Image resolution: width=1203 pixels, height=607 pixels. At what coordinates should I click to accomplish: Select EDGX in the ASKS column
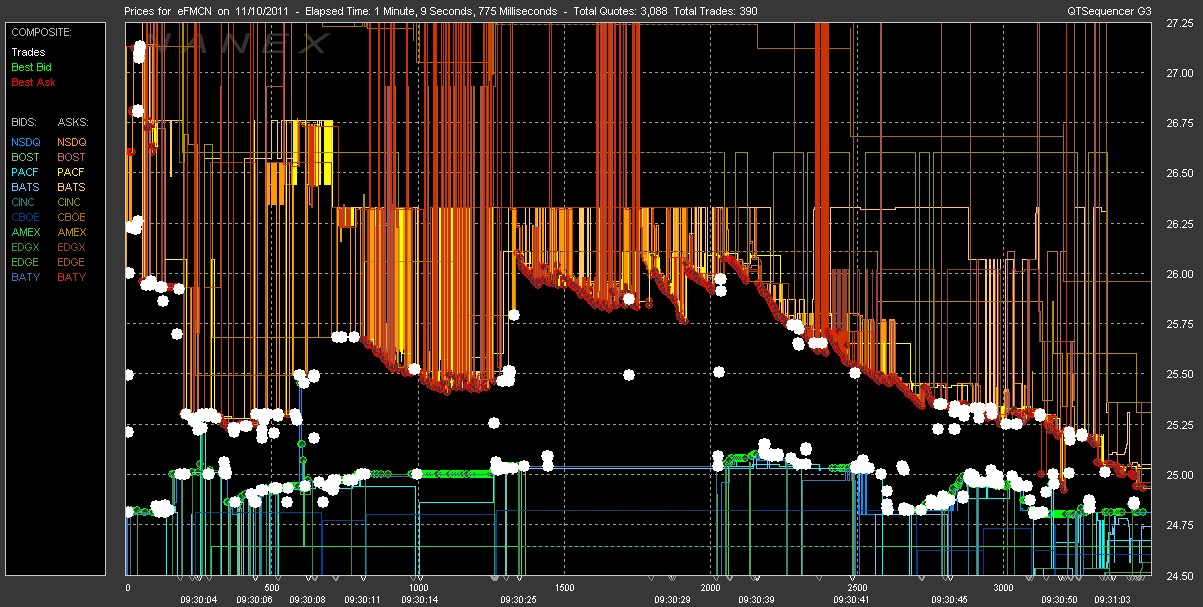(72, 247)
